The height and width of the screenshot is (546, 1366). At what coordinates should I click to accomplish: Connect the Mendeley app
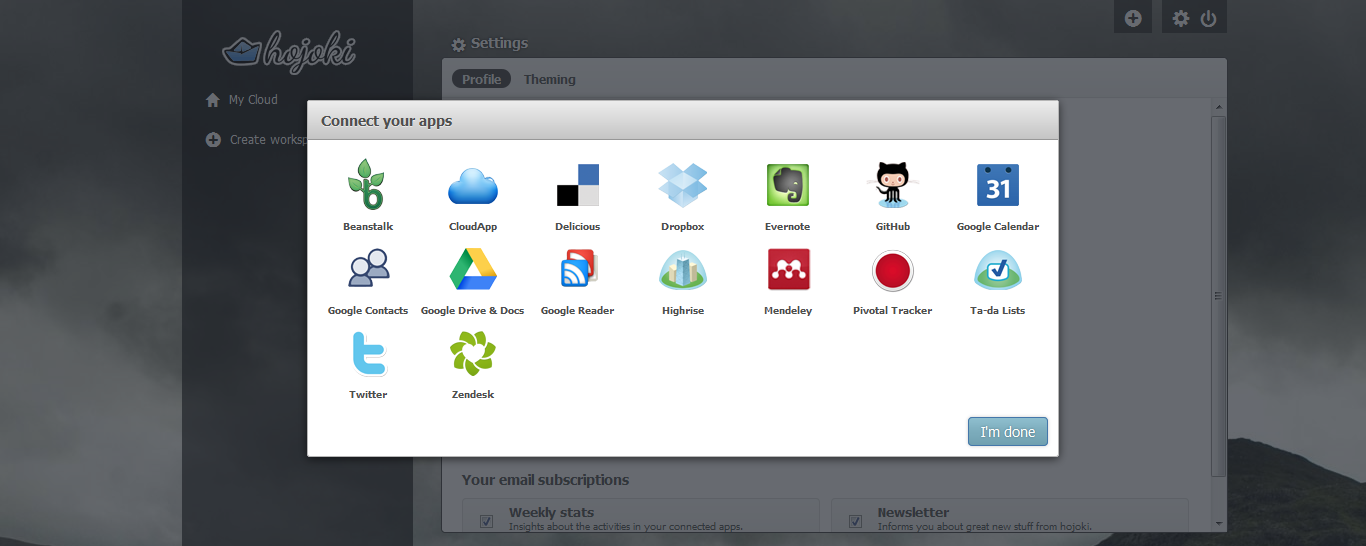[787, 270]
